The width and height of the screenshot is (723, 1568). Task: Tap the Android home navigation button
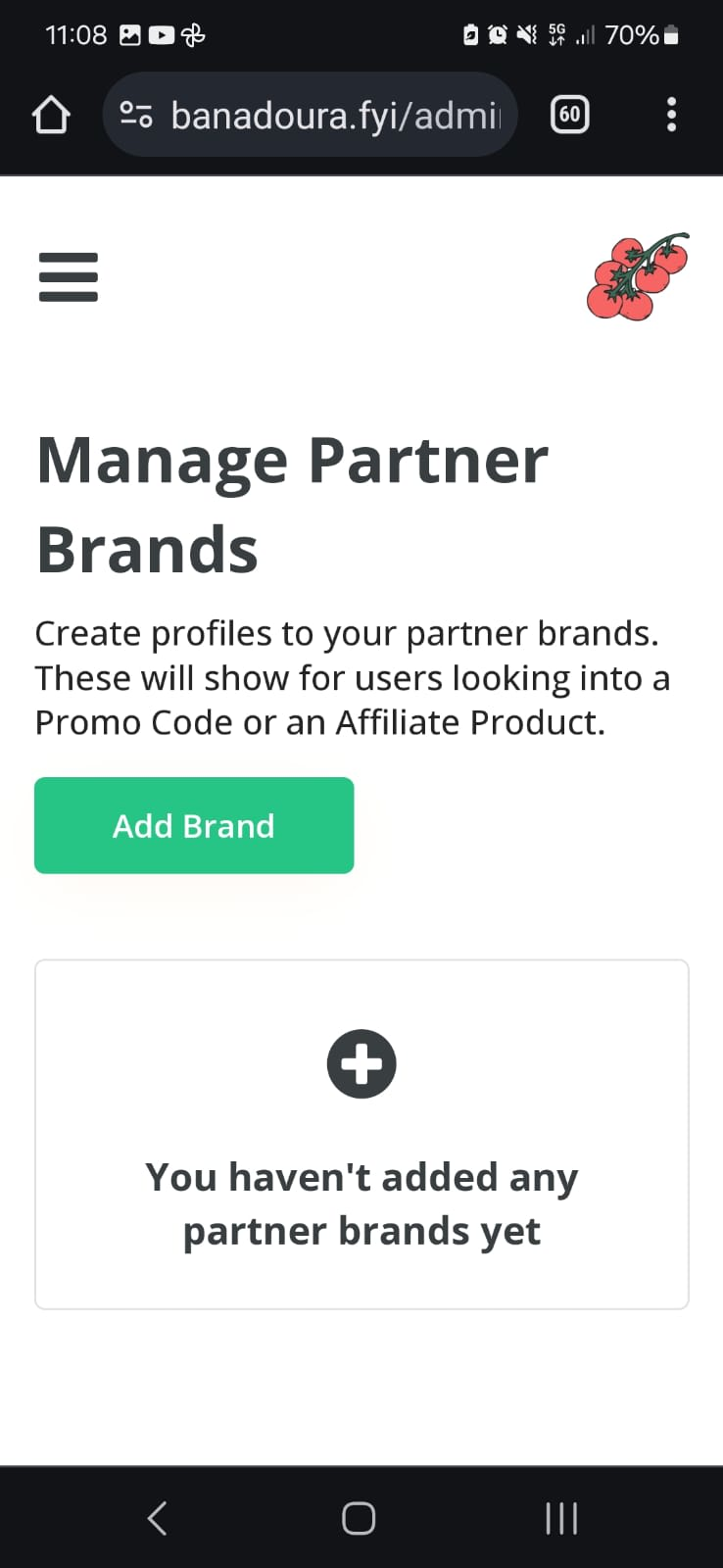tap(359, 1518)
